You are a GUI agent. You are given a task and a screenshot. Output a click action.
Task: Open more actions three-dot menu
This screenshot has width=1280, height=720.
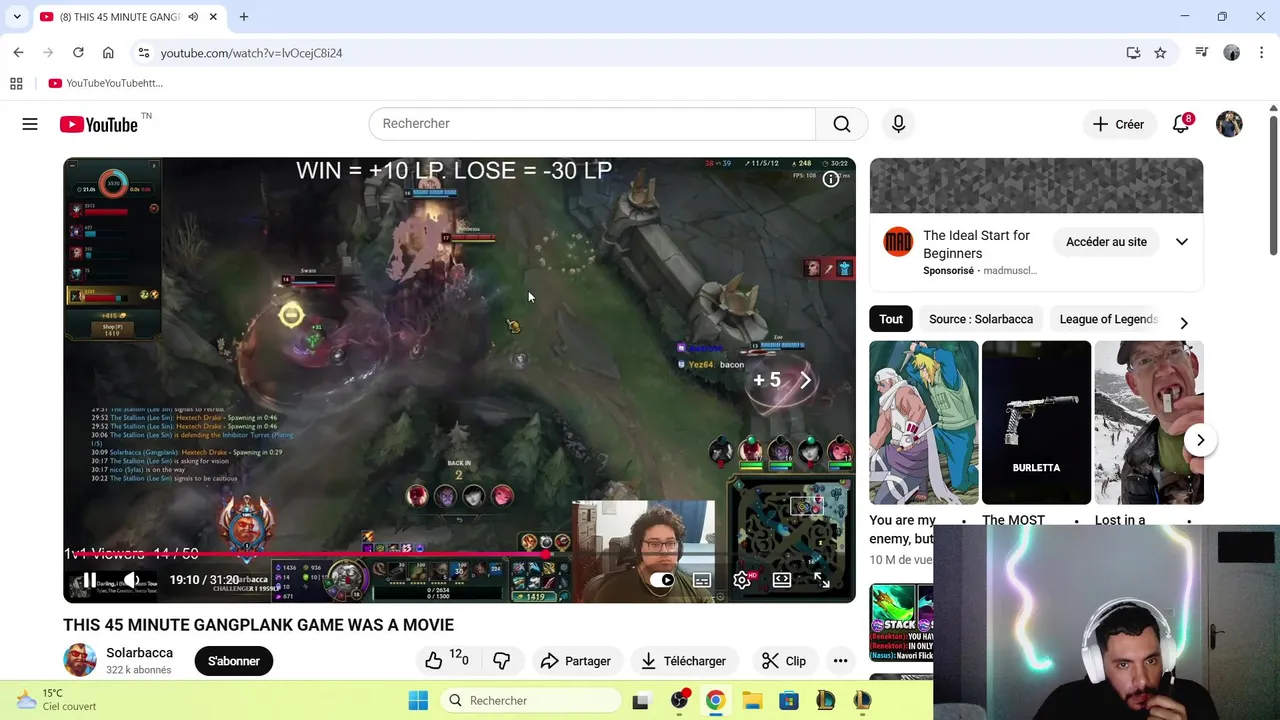(840, 661)
